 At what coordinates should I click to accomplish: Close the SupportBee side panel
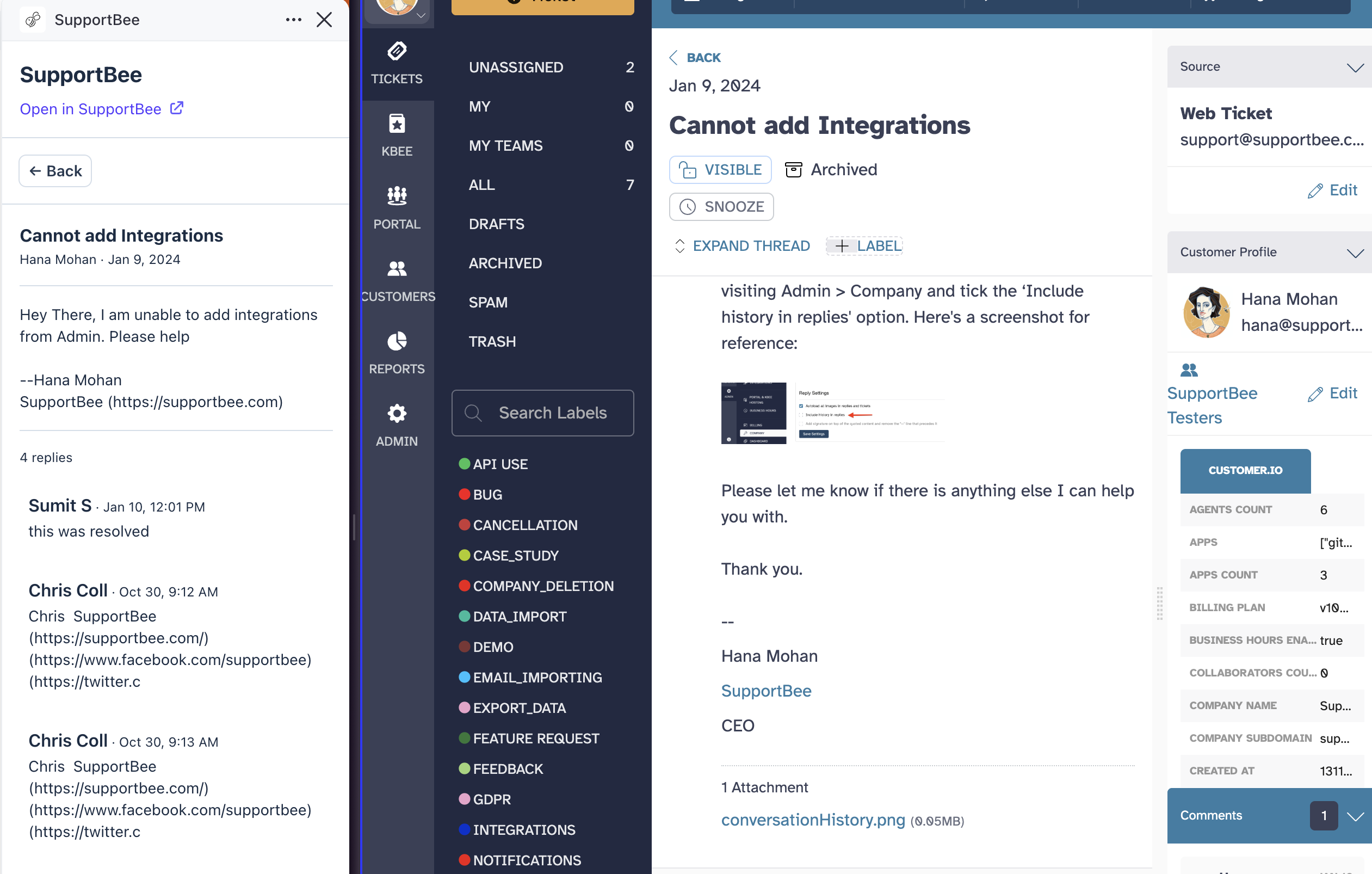tap(324, 20)
